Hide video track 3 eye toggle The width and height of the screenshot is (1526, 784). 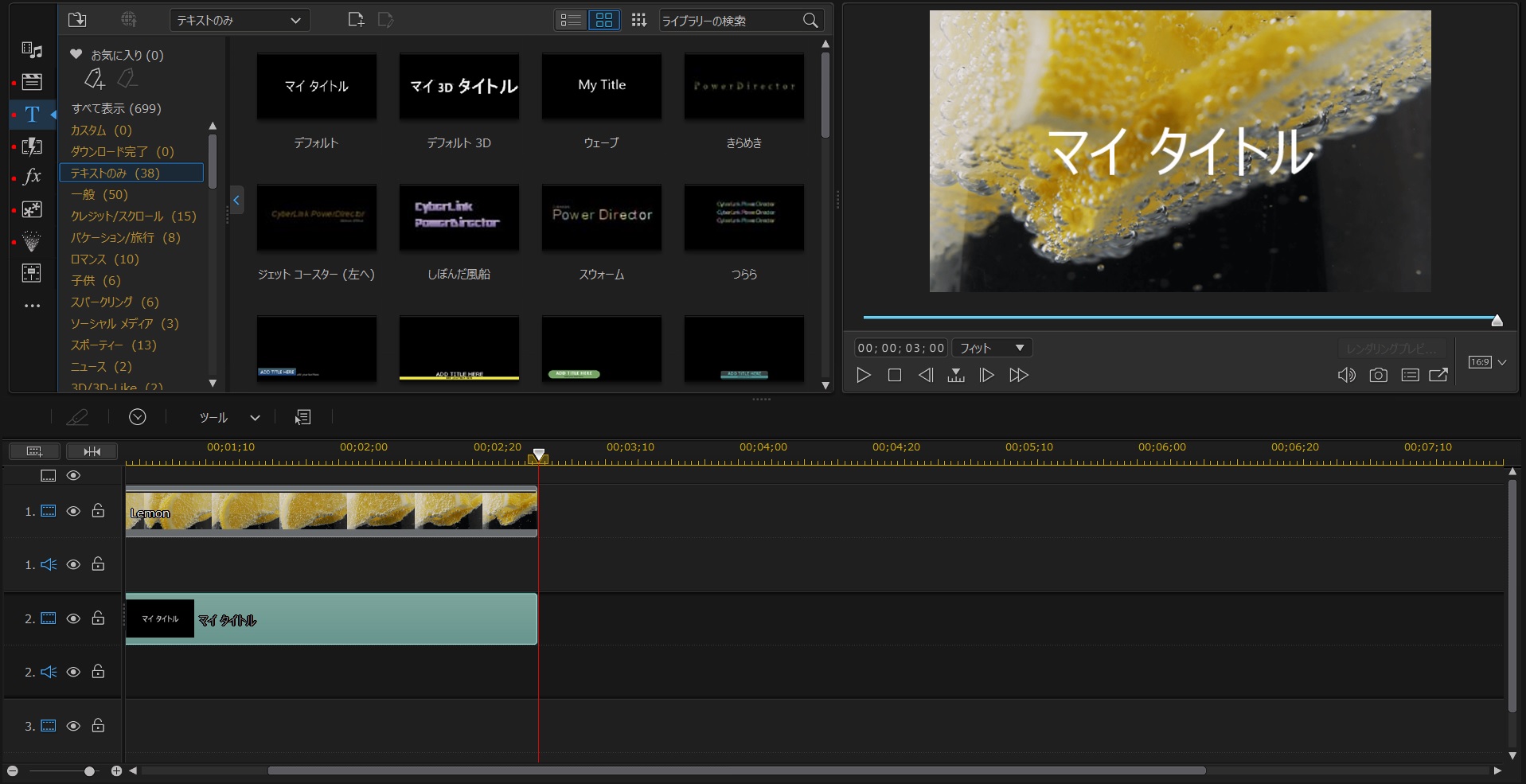point(73,726)
